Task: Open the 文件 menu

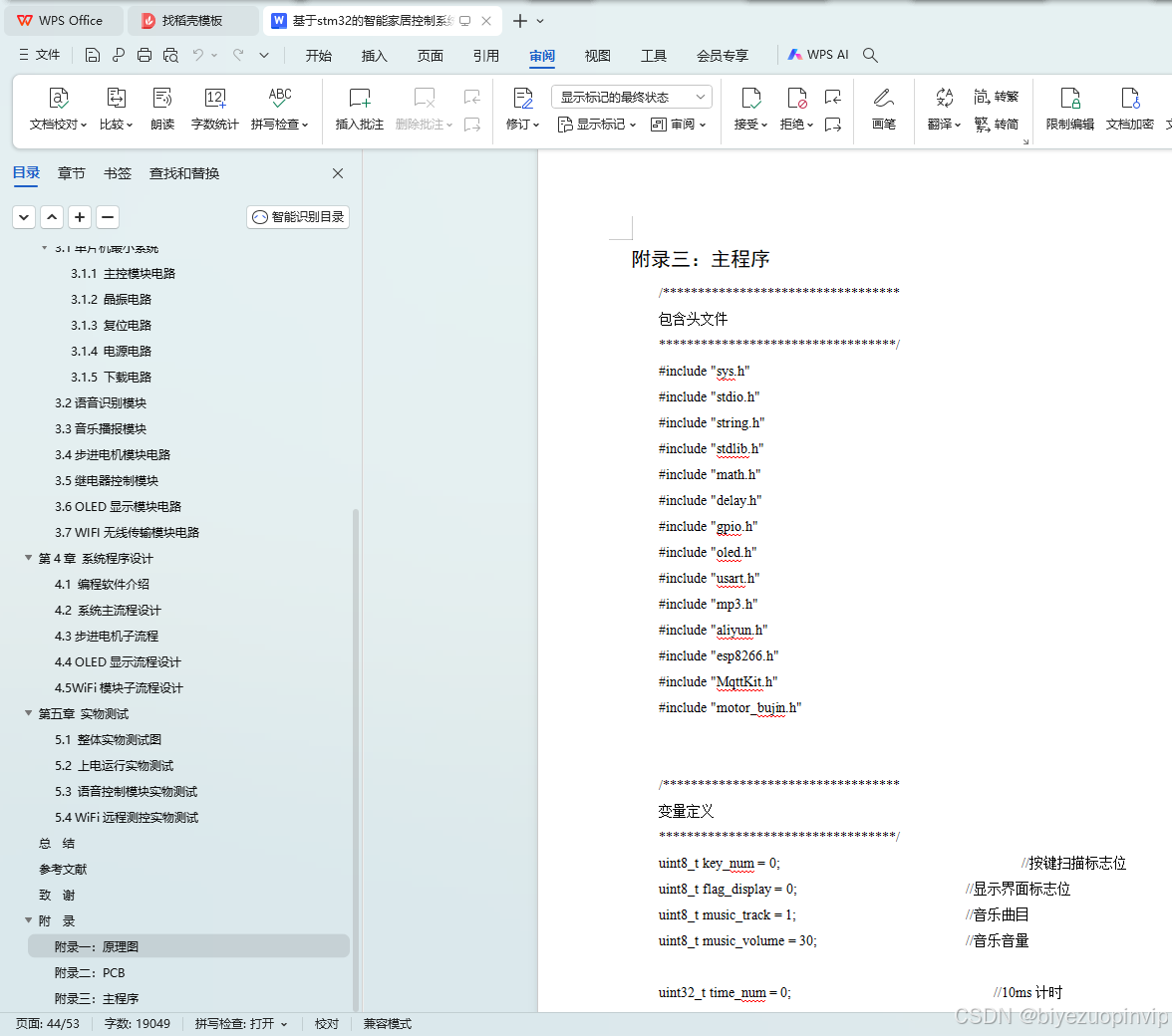Action: tap(40, 55)
